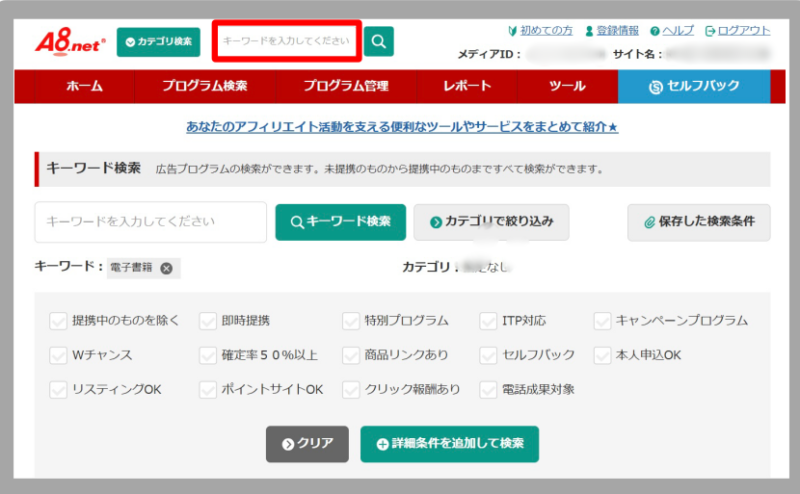Viewport: 800px width, 494px height.
Task: Open the カテゴリ検索 dropdown
Action: click(158, 42)
